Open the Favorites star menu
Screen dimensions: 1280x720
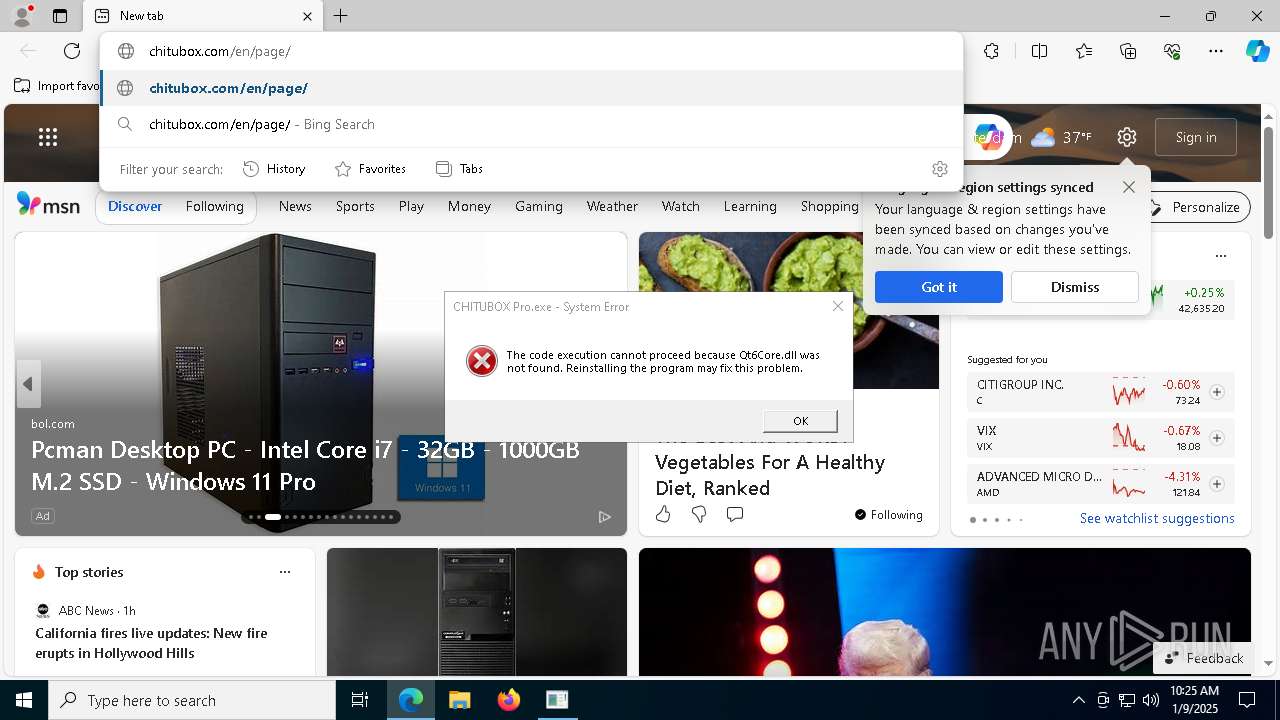(x=1084, y=51)
